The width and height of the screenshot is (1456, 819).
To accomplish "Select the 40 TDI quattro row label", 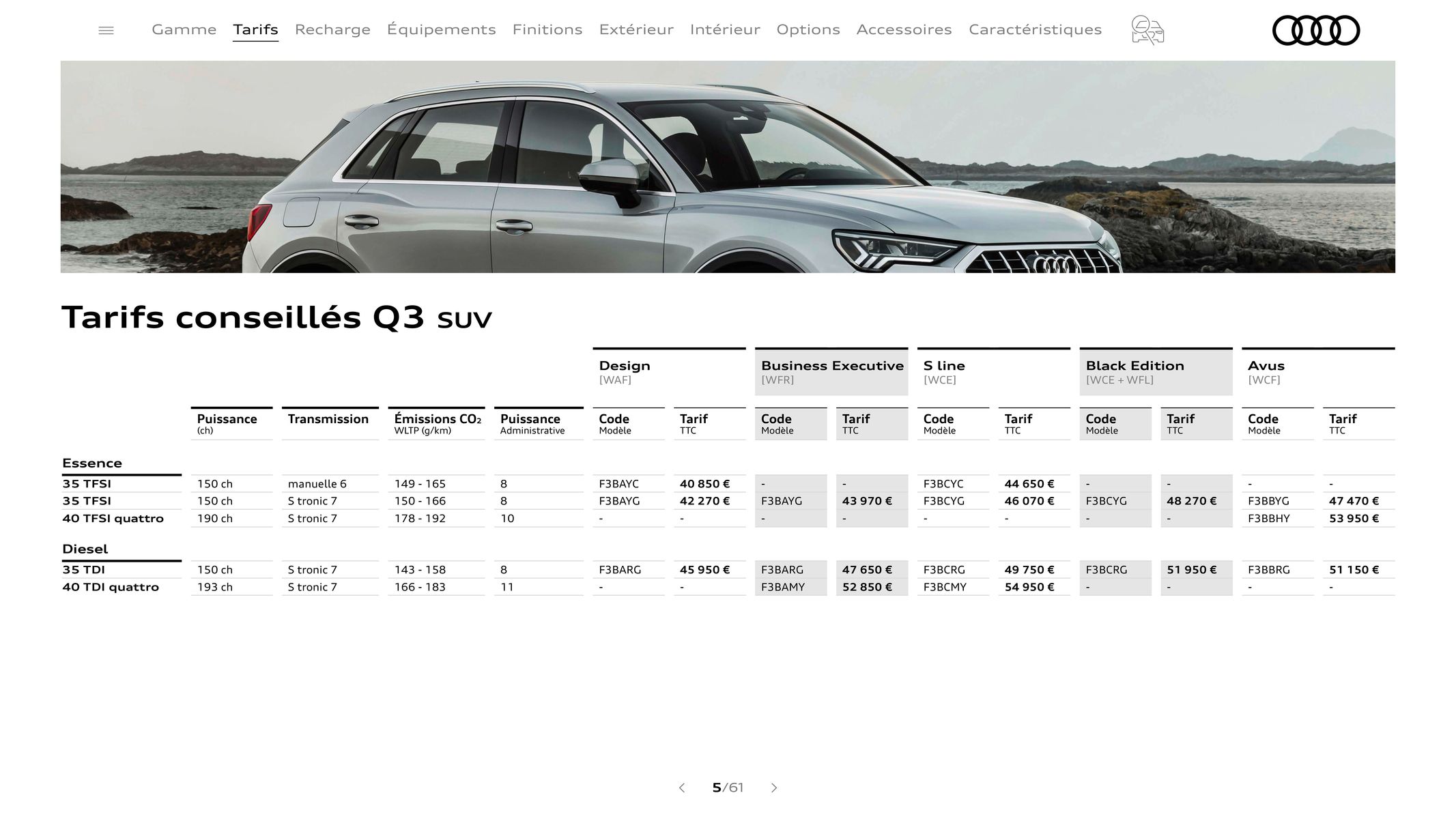I will (x=111, y=587).
